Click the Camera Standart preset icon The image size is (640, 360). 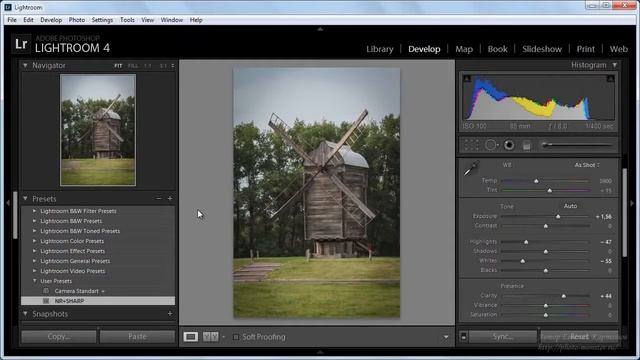pyautogui.click(x=46, y=291)
